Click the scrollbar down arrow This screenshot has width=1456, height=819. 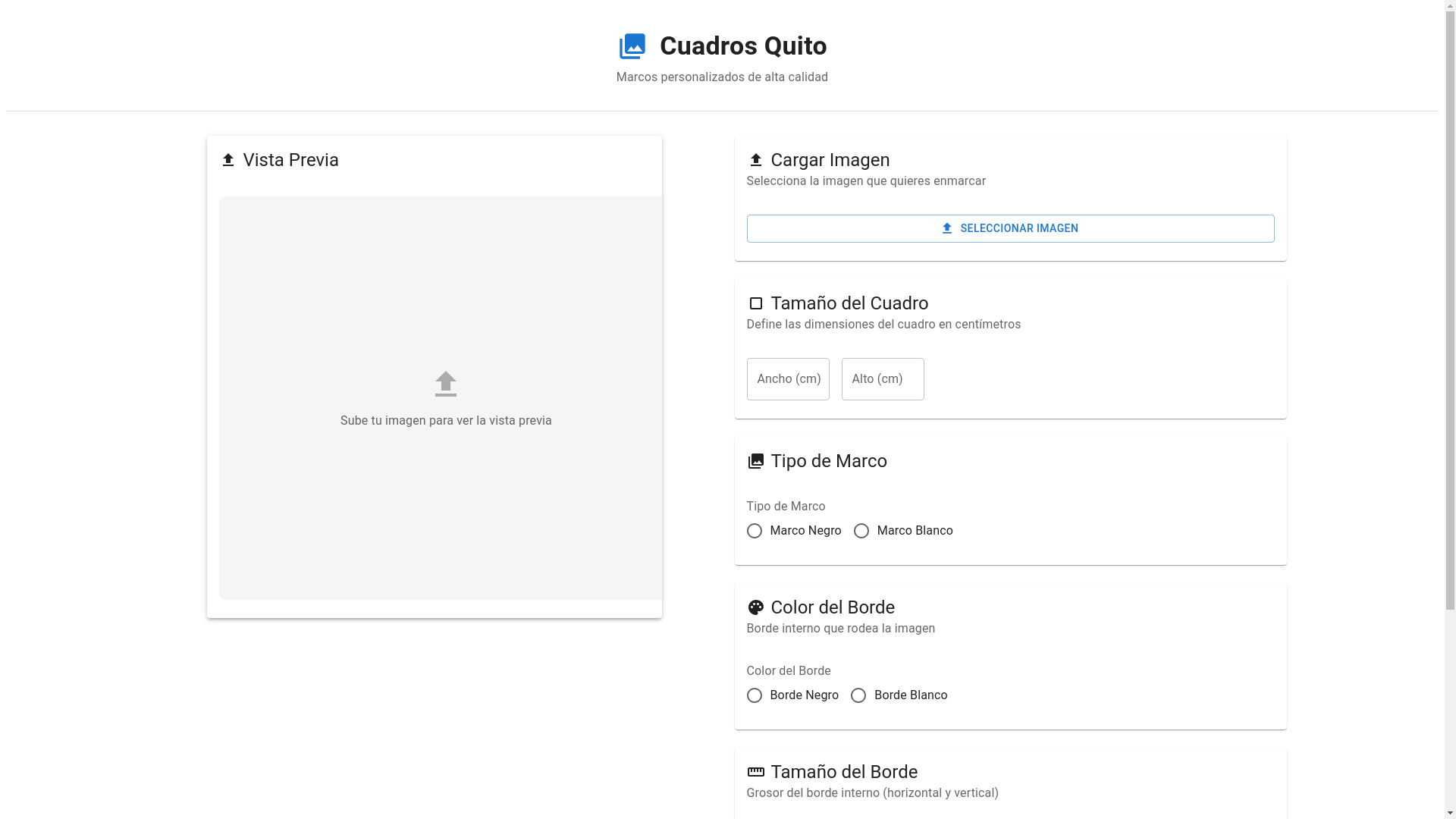1450,813
